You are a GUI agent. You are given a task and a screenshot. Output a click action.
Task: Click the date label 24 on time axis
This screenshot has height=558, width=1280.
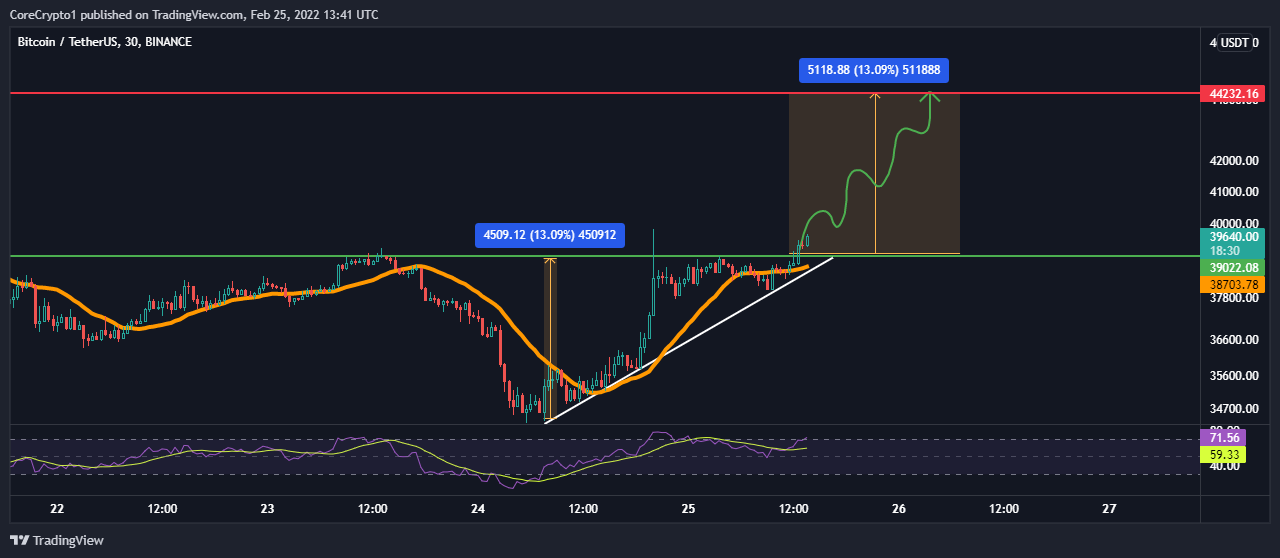click(x=477, y=509)
